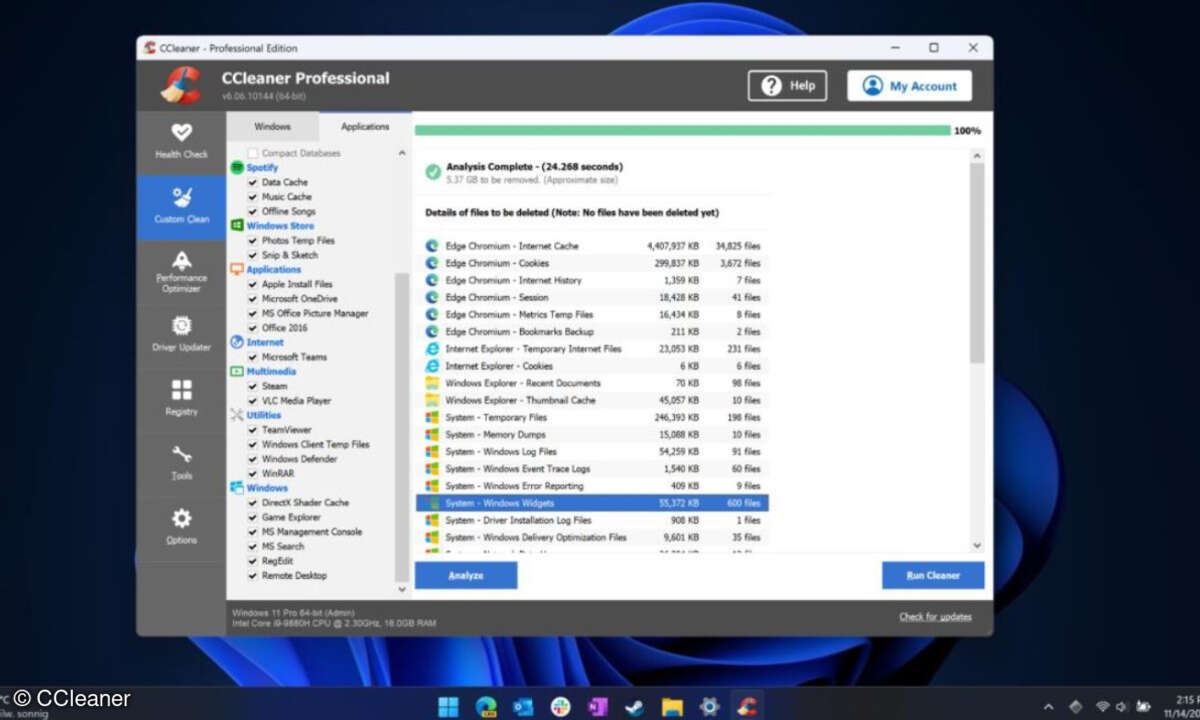Open Steam from the taskbar
The image size is (1200, 720).
(634, 706)
